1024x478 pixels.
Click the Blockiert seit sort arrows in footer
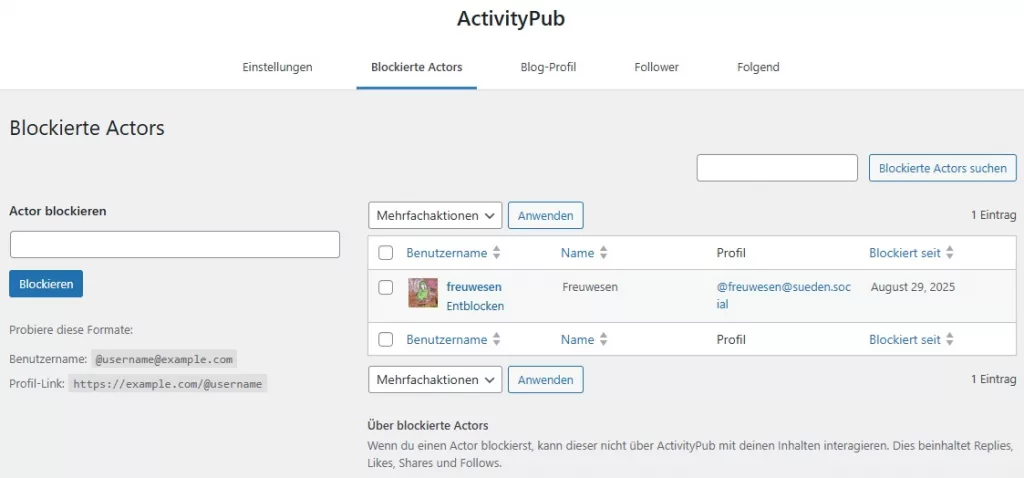tap(950, 340)
